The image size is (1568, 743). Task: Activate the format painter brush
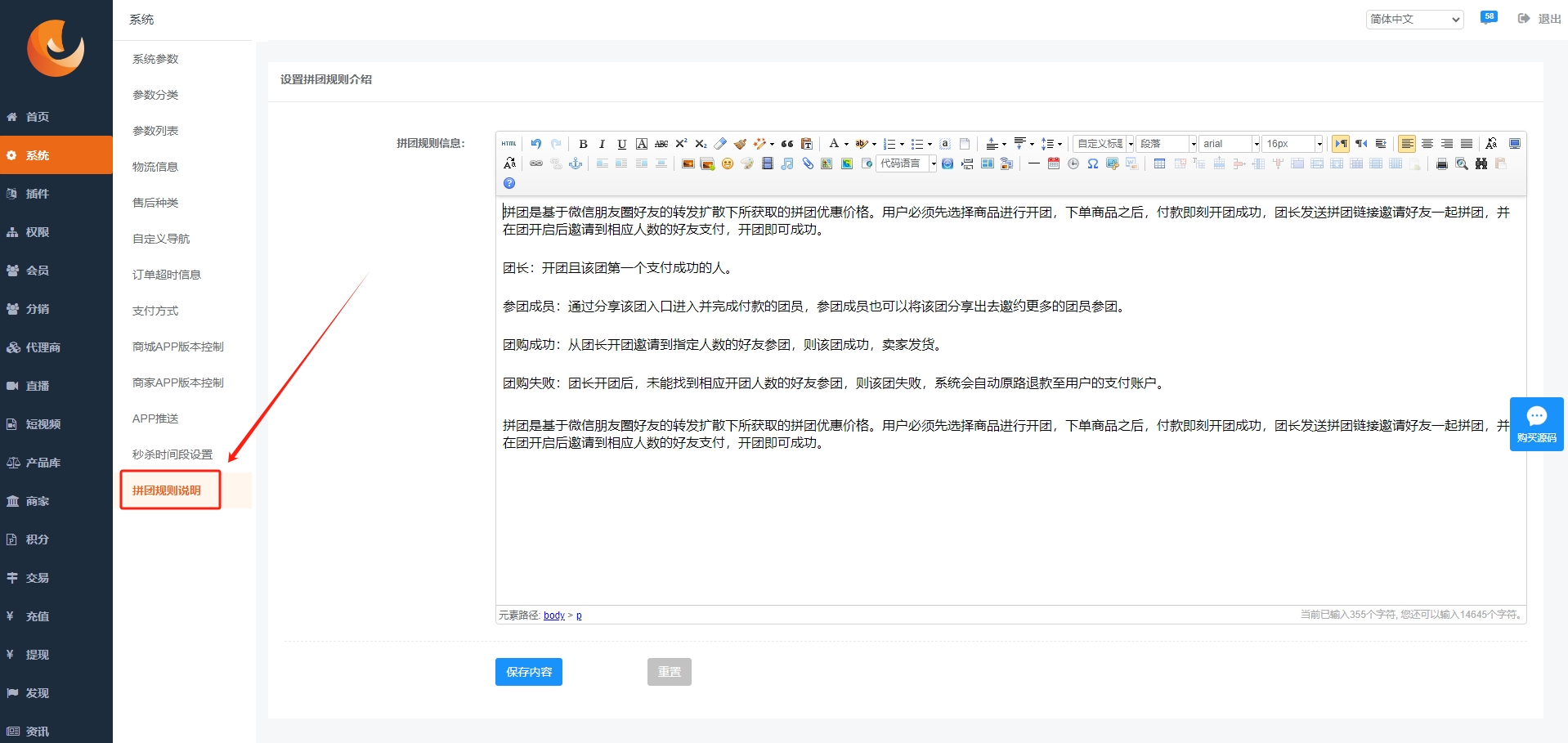point(740,144)
